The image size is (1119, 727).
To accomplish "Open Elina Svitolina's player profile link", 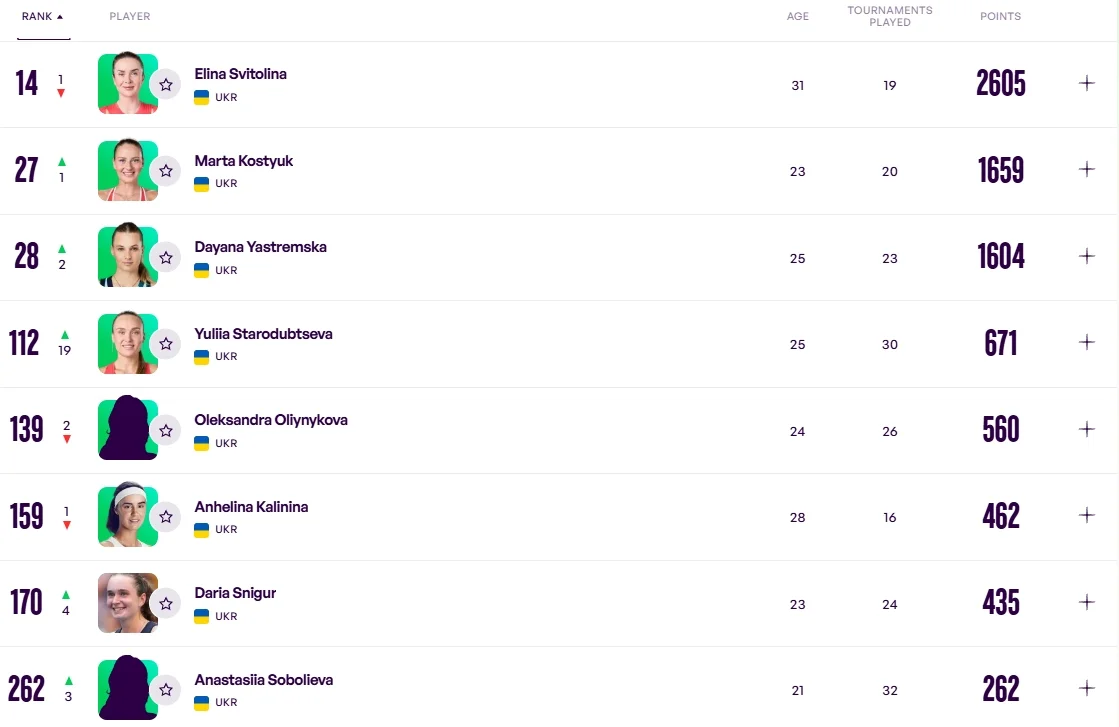I will tap(241, 74).
